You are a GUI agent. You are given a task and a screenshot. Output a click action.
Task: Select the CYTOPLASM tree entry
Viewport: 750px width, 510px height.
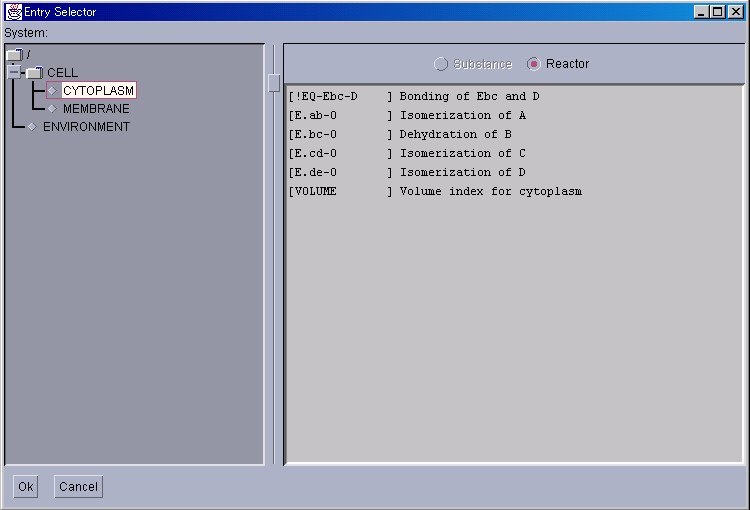tap(98, 91)
